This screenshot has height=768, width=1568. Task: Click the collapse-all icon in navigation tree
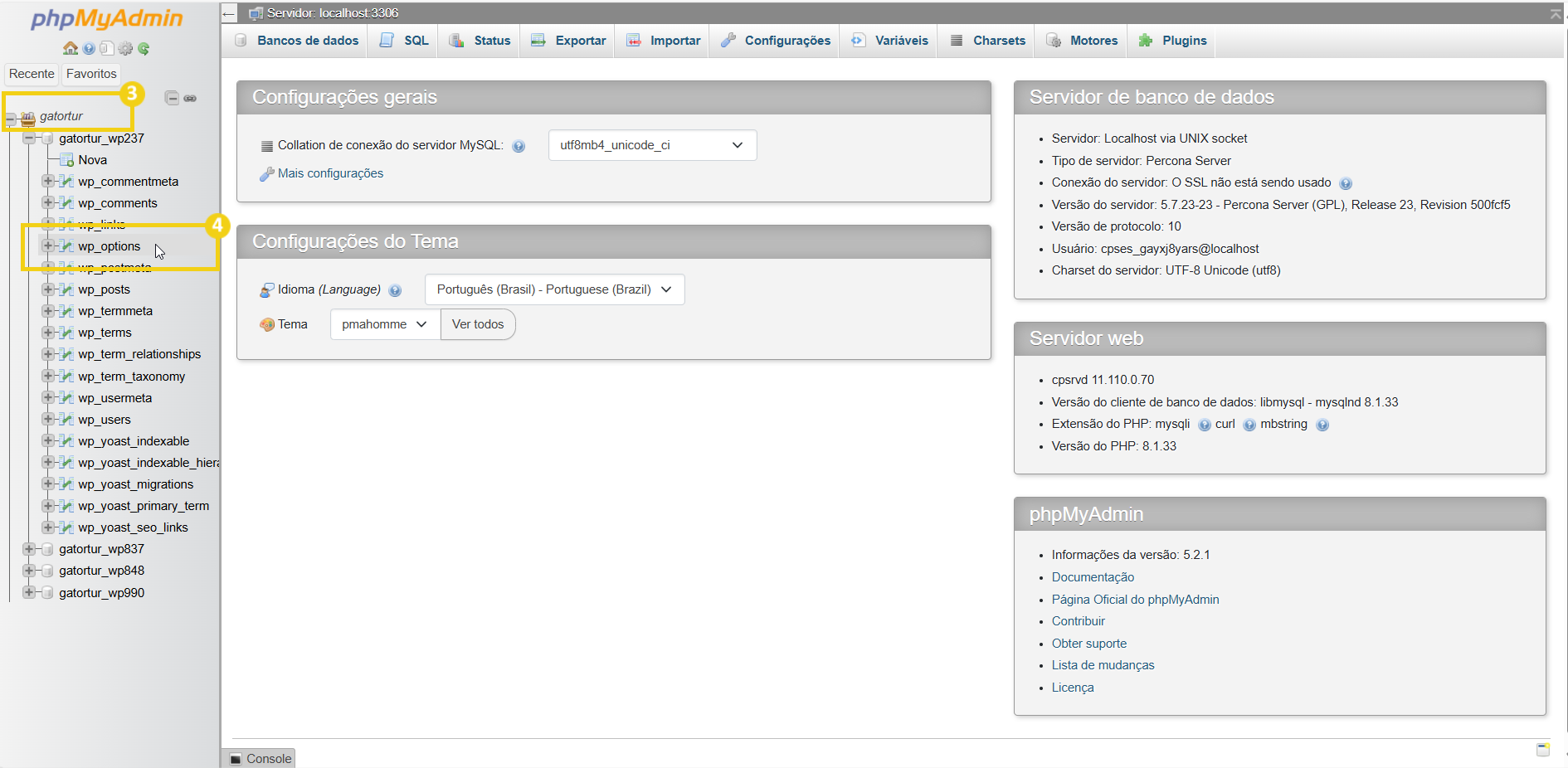coord(172,98)
